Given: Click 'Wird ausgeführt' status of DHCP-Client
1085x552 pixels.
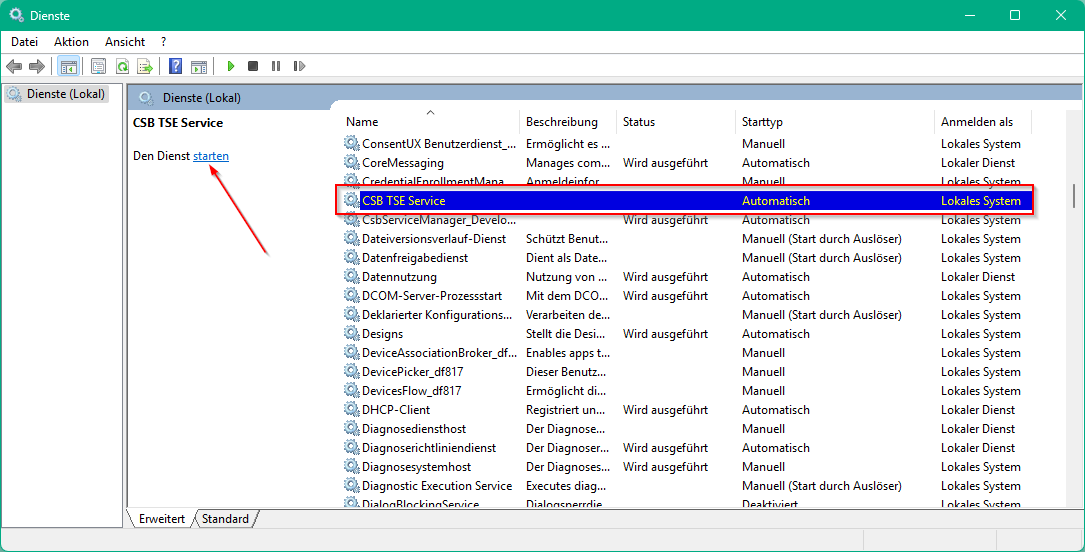Looking at the screenshot, I should 665,410.
